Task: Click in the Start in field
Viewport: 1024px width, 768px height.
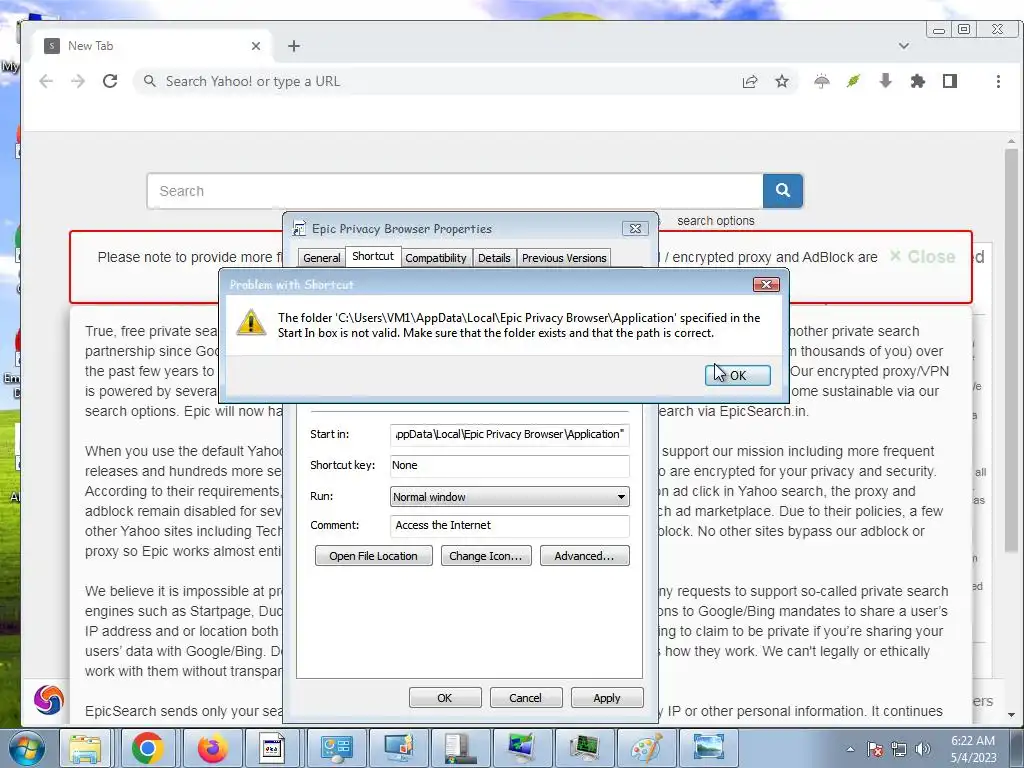Action: tap(509, 434)
